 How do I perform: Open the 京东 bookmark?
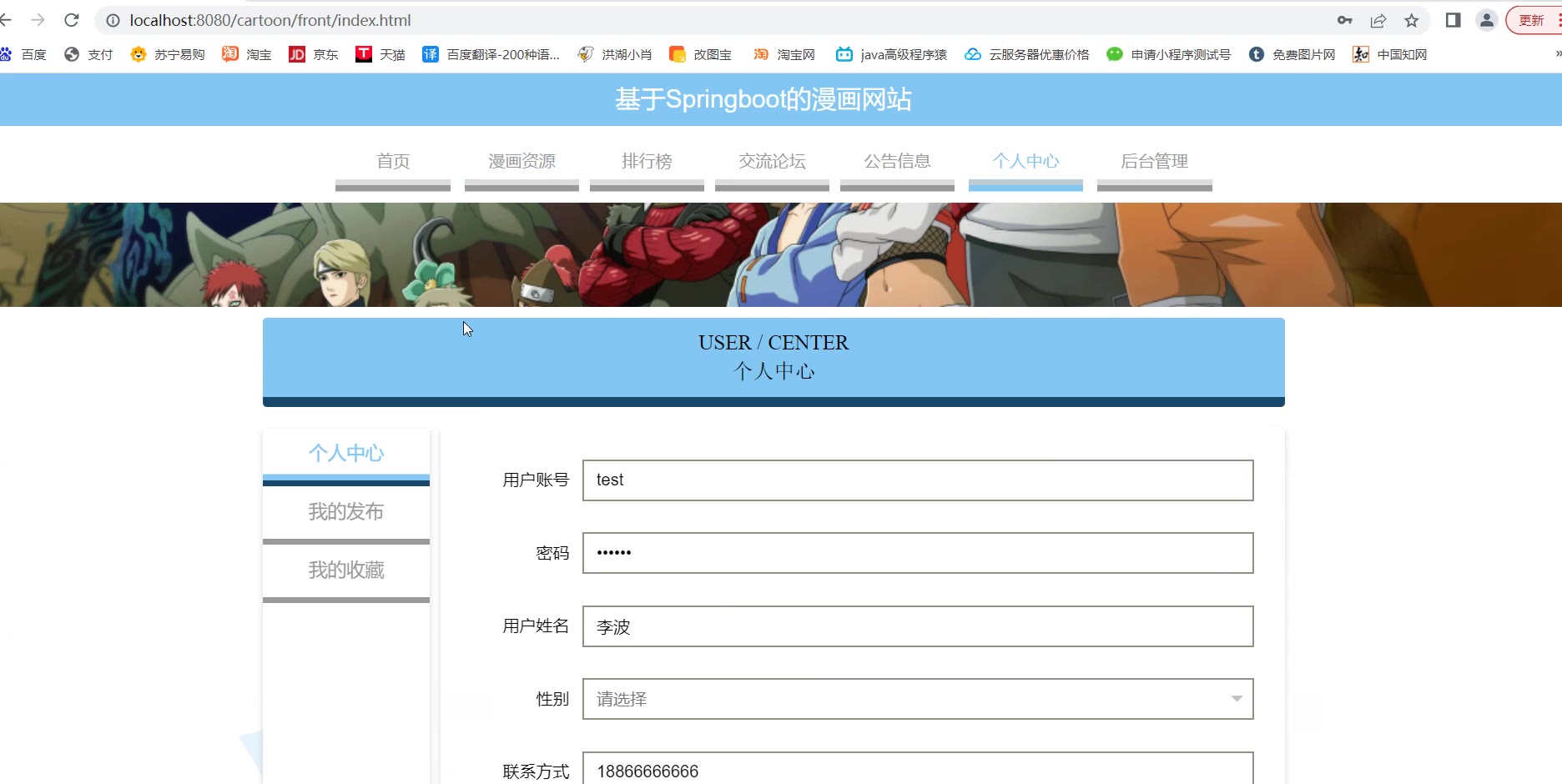[x=314, y=54]
